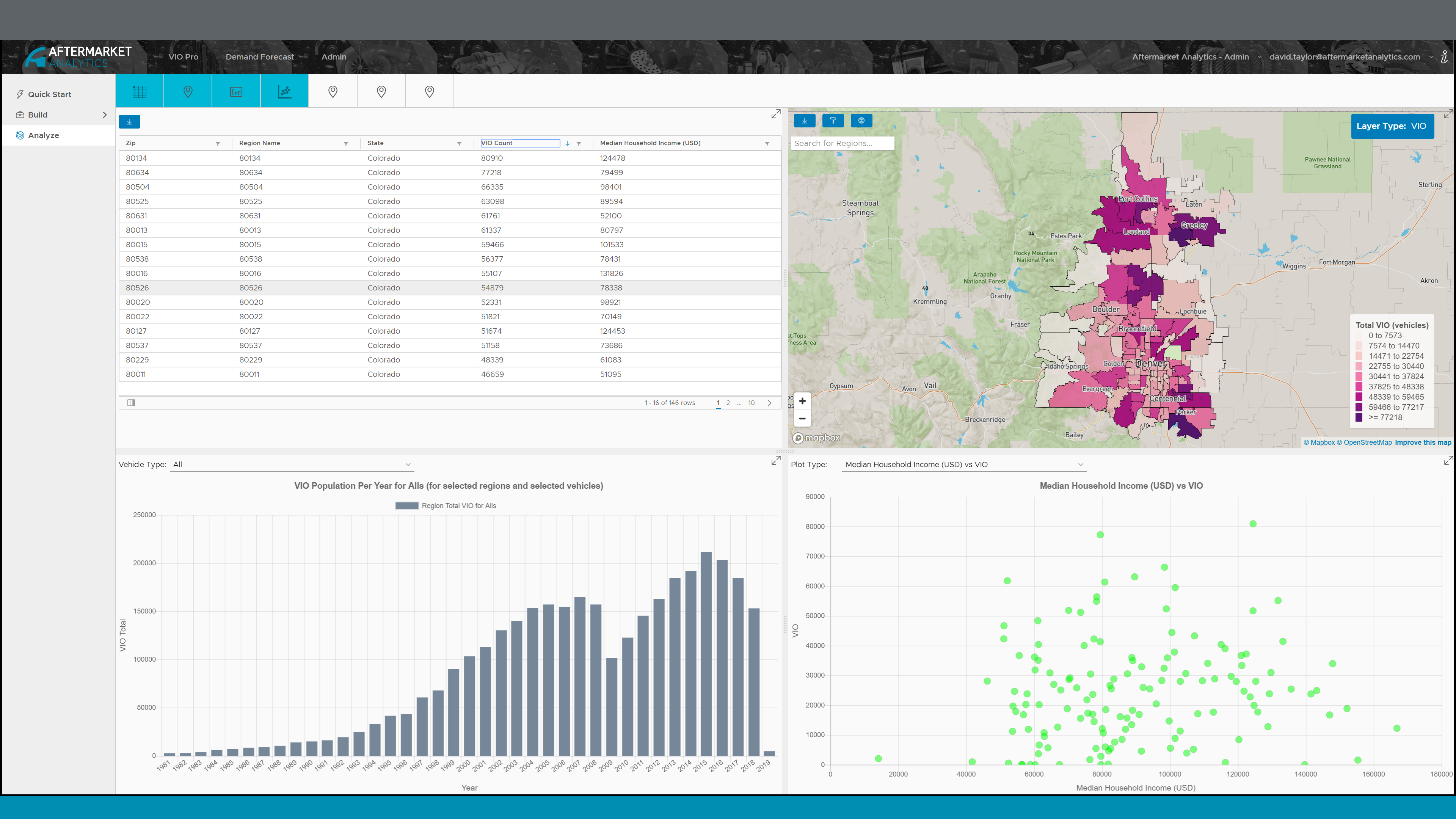This screenshot has width=1456, height=819.
Task: Open the table grid view tab
Action: [x=139, y=91]
